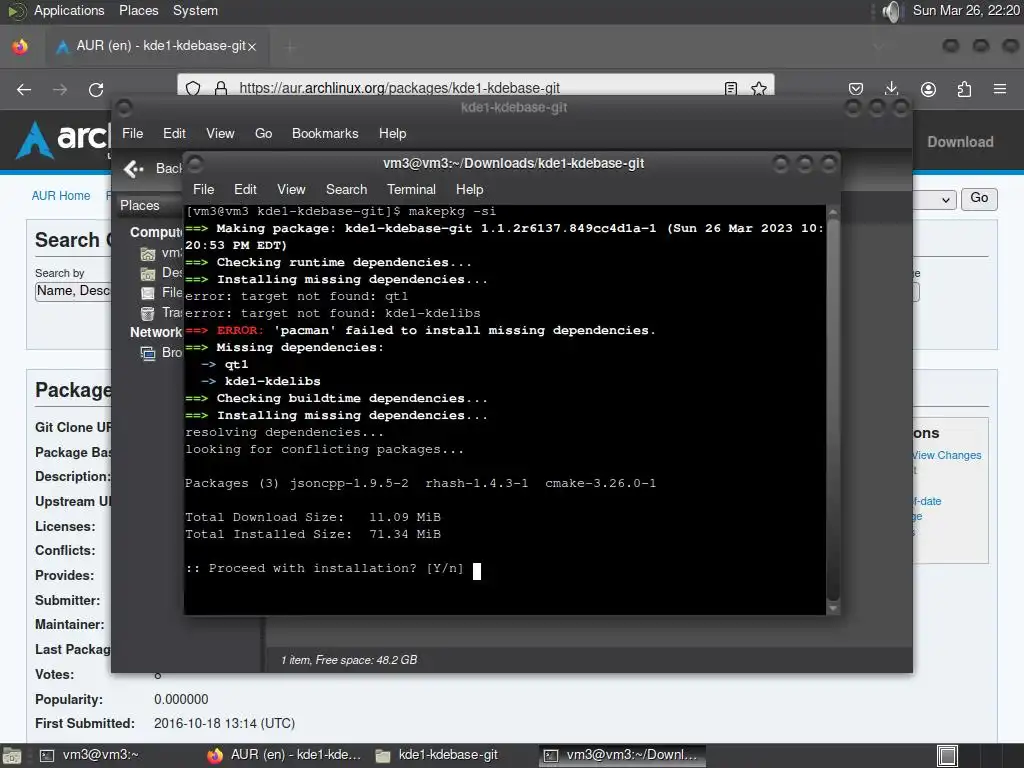Open Firefox extensions puzzle icon
Viewport: 1024px width, 768px height.
pos(964,89)
